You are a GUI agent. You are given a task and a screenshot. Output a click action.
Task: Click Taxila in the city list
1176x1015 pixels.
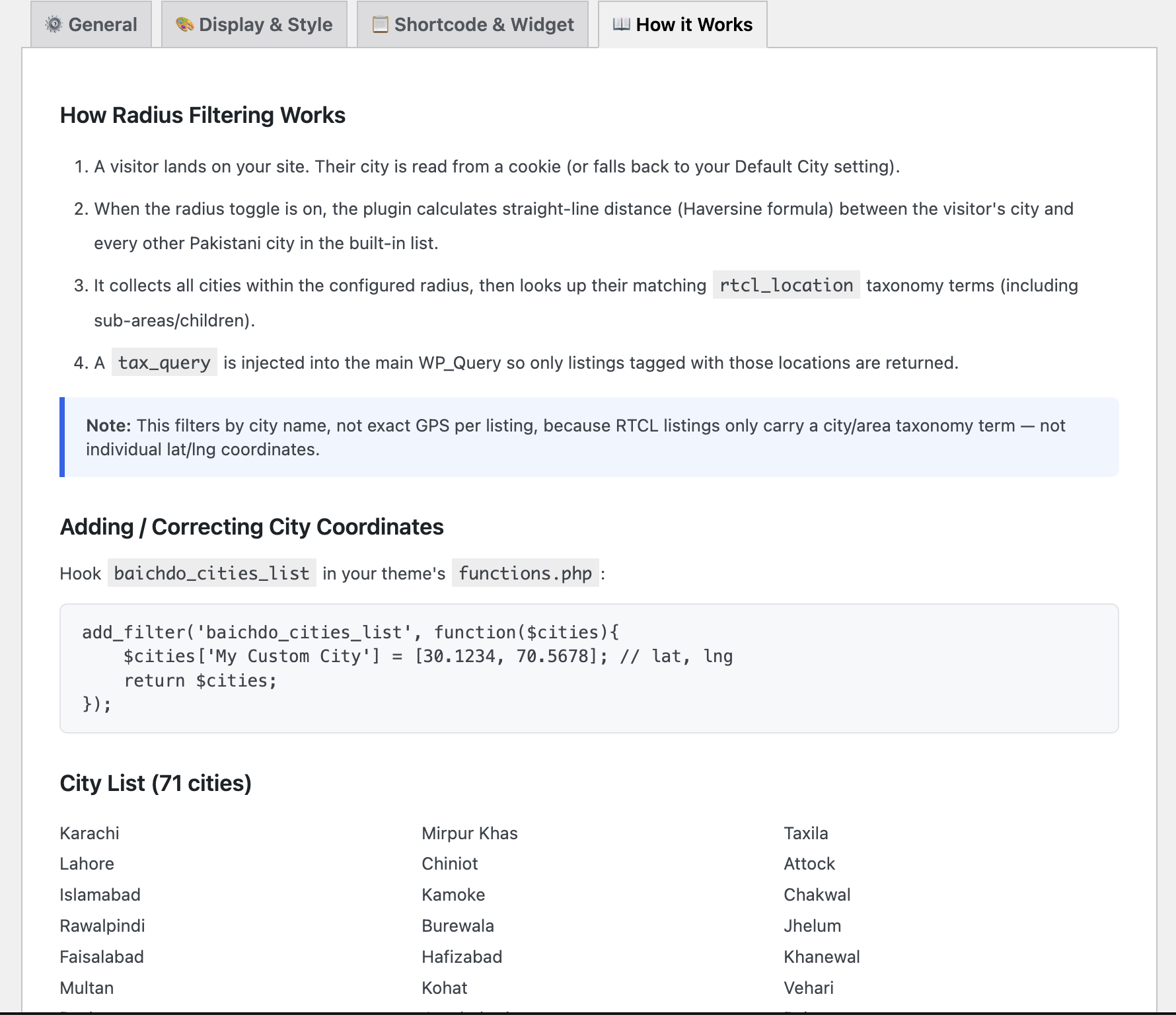tap(806, 833)
